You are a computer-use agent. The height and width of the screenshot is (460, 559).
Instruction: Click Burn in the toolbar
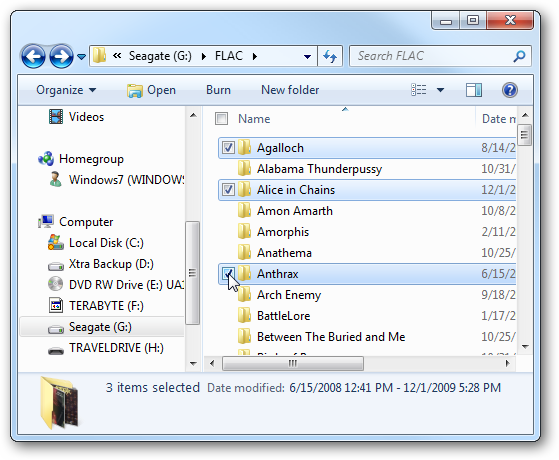pyautogui.click(x=219, y=90)
